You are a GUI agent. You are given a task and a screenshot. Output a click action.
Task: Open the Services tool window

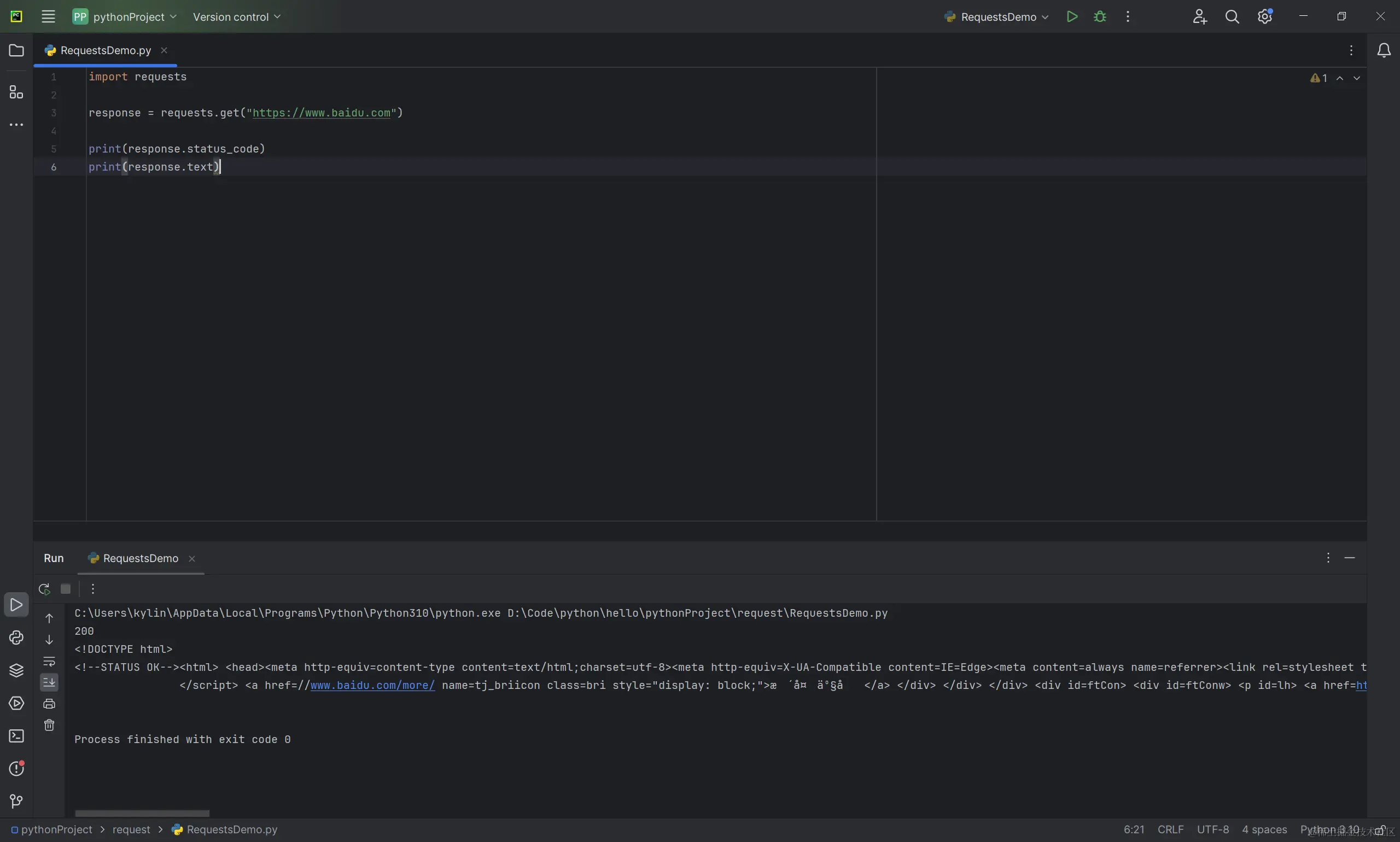16,703
